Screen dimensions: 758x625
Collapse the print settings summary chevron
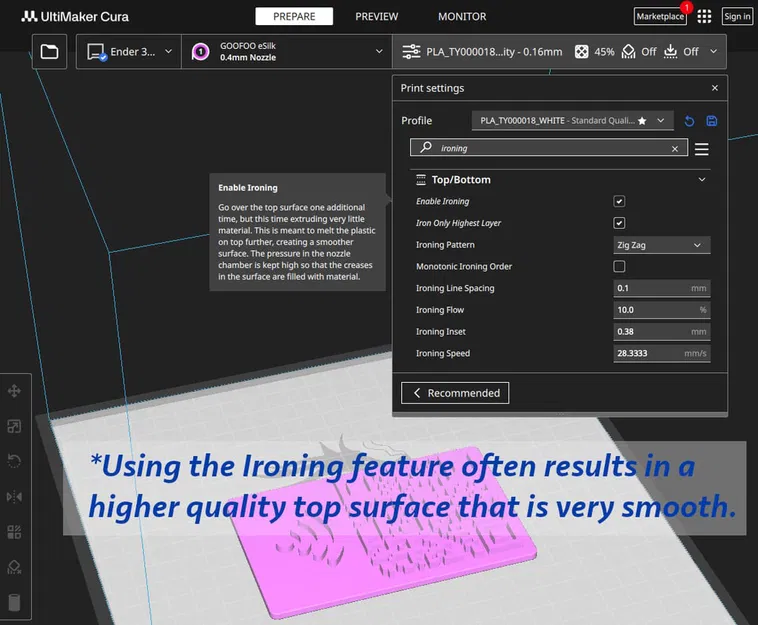714,51
